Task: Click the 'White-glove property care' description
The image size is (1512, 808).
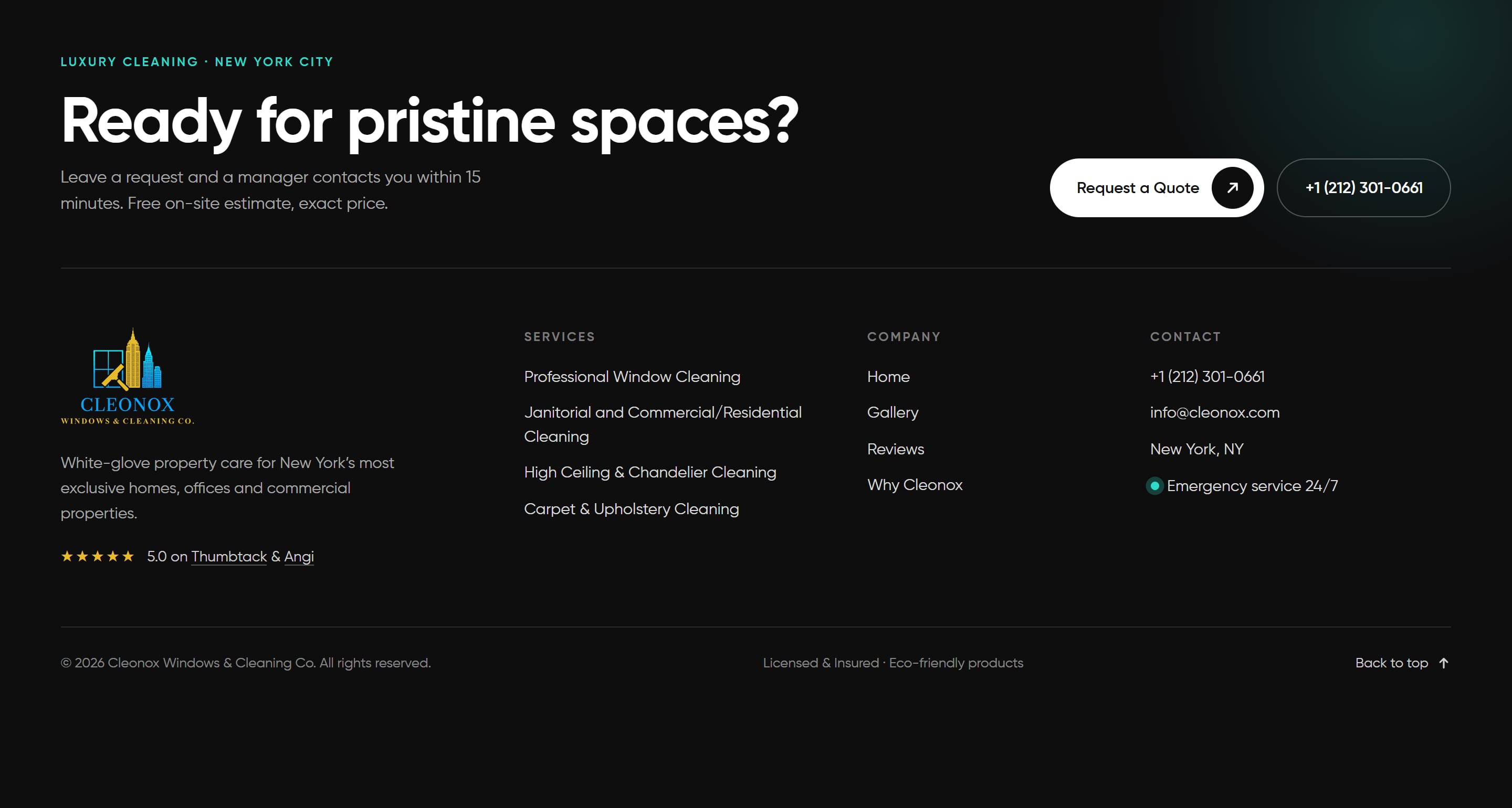Action: pyautogui.click(x=227, y=487)
